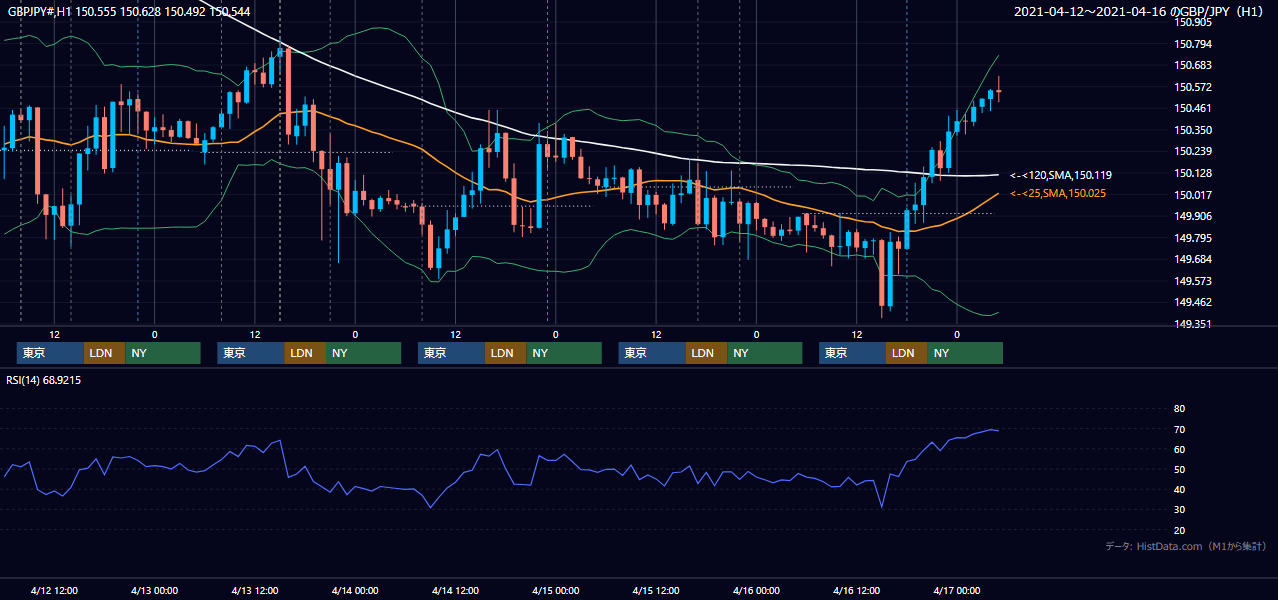The width and height of the screenshot is (1278, 600).
Task: Click price axis value 150.239
Action: pyautogui.click(x=1193, y=151)
